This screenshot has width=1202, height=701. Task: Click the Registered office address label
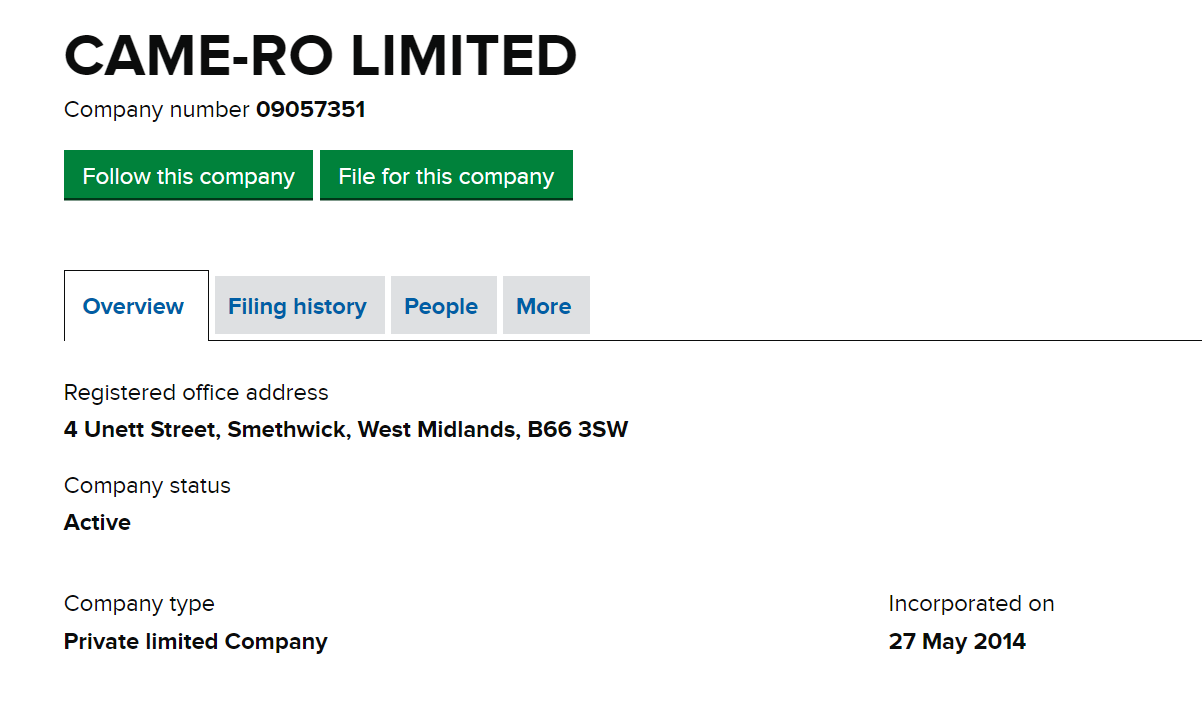(x=196, y=392)
